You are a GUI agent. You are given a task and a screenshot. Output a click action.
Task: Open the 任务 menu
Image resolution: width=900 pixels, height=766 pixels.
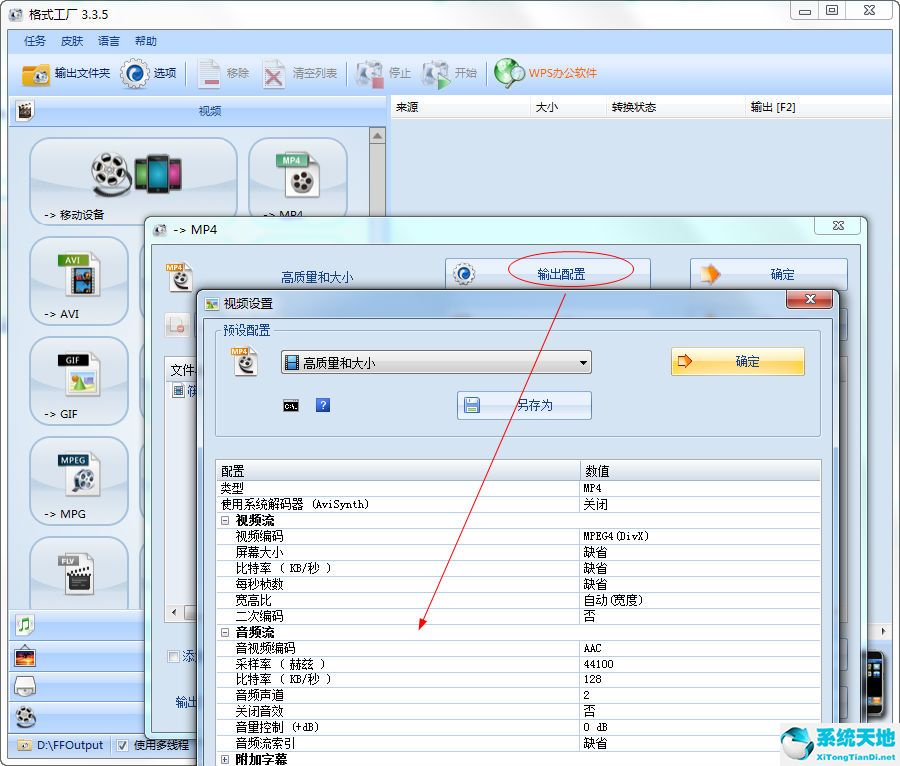(34, 41)
